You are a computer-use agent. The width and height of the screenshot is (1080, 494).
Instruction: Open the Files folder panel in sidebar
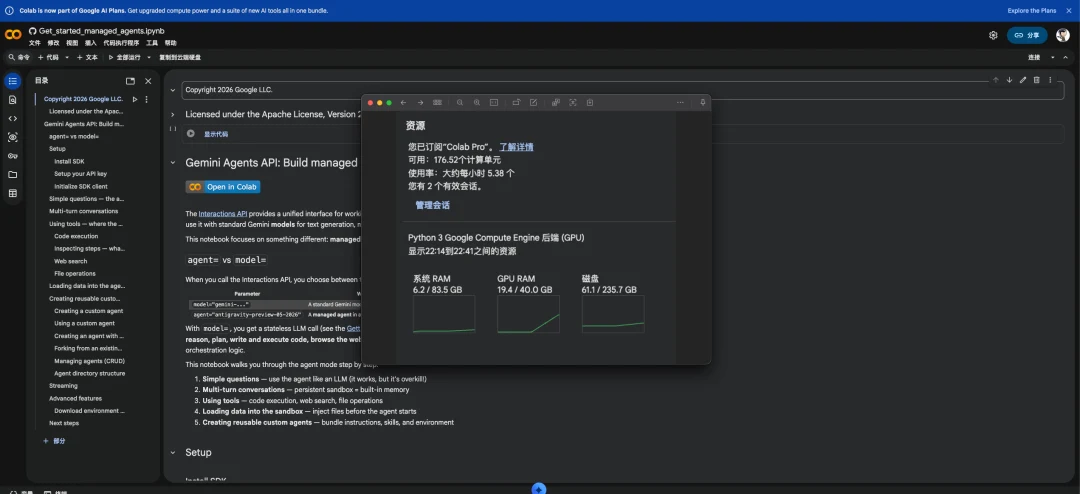pos(12,174)
